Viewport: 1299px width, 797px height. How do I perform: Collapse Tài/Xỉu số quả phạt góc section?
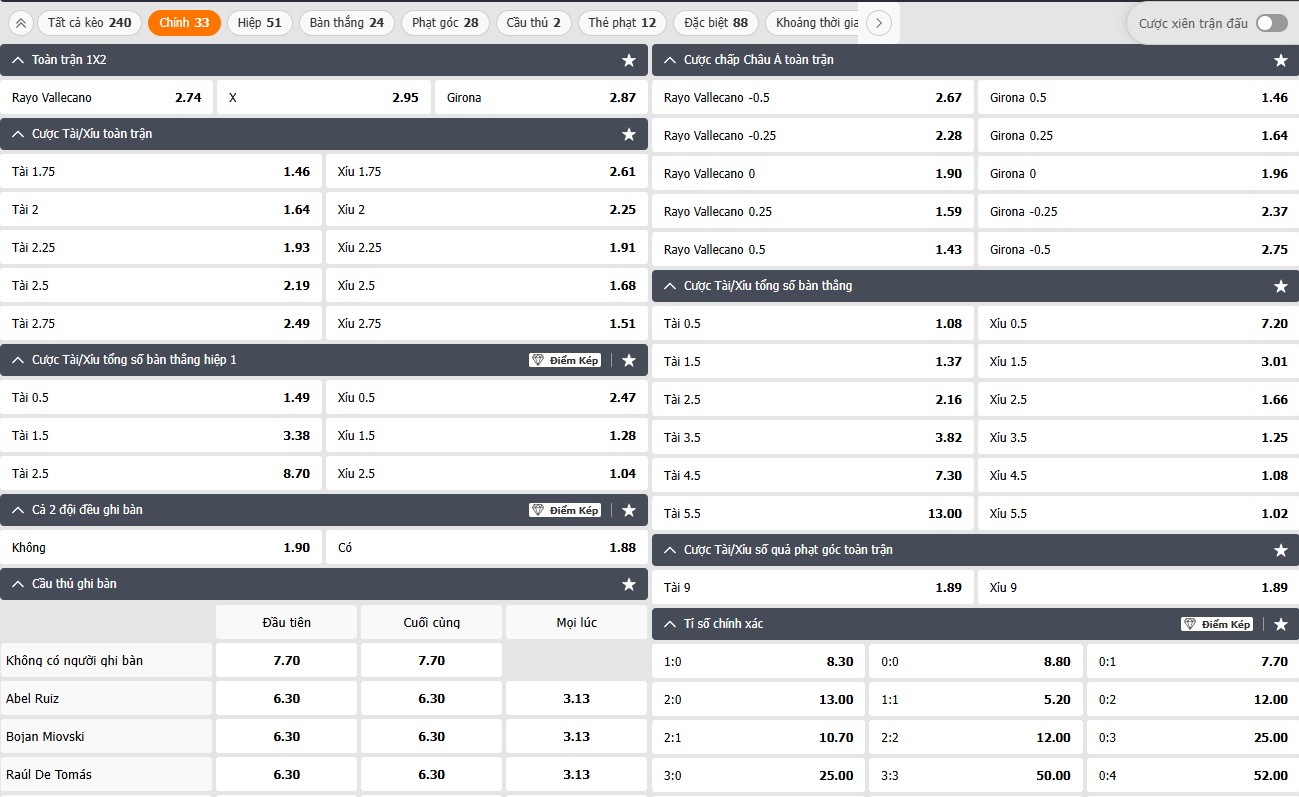(670, 550)
